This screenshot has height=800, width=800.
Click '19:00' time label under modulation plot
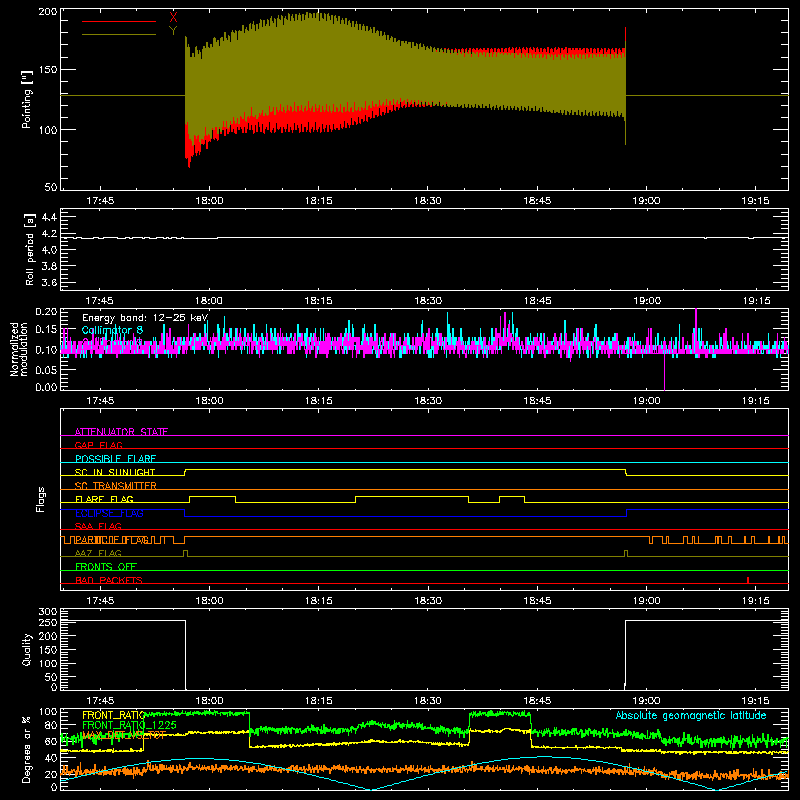[x=646, y=401]
